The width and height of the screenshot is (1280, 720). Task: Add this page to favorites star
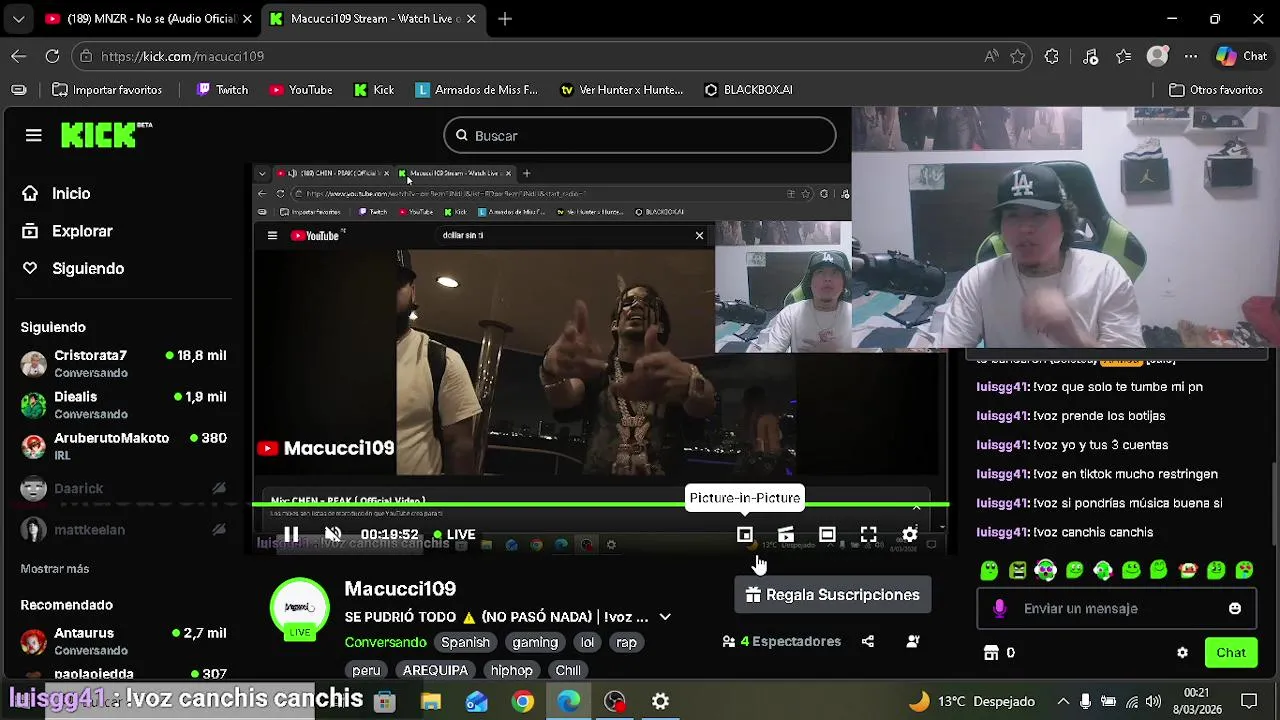pyautogui.click(x=1018, y=57)
